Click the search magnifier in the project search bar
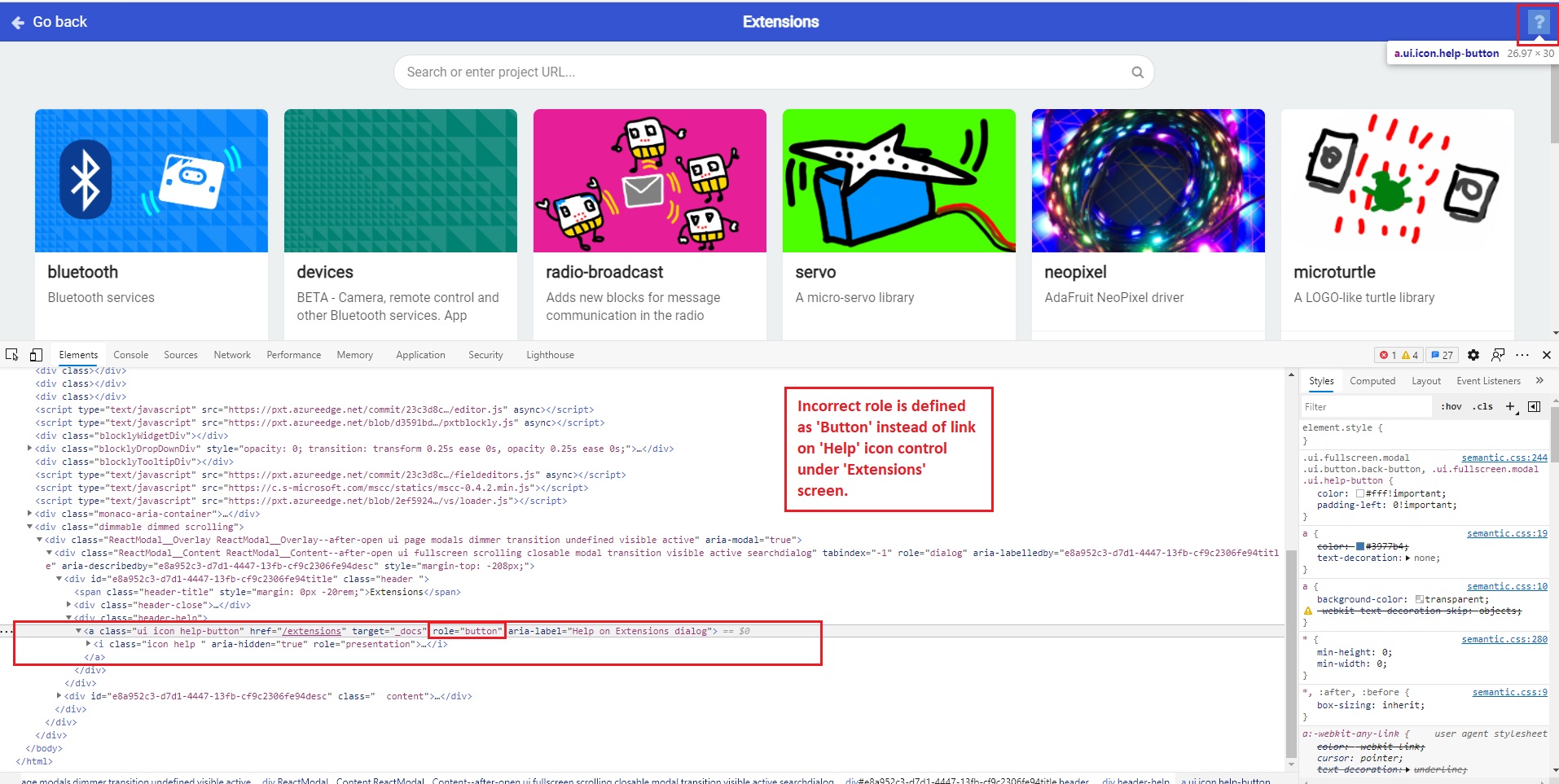 coord(1136,72)
